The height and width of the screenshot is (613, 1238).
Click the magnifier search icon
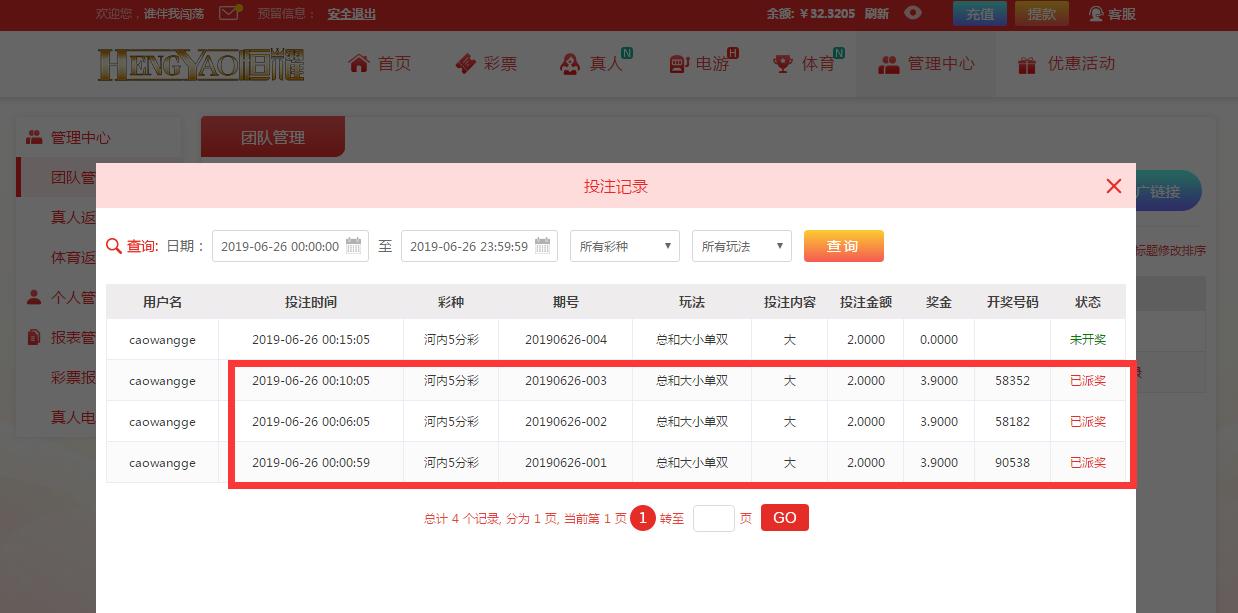coord(114,246)
